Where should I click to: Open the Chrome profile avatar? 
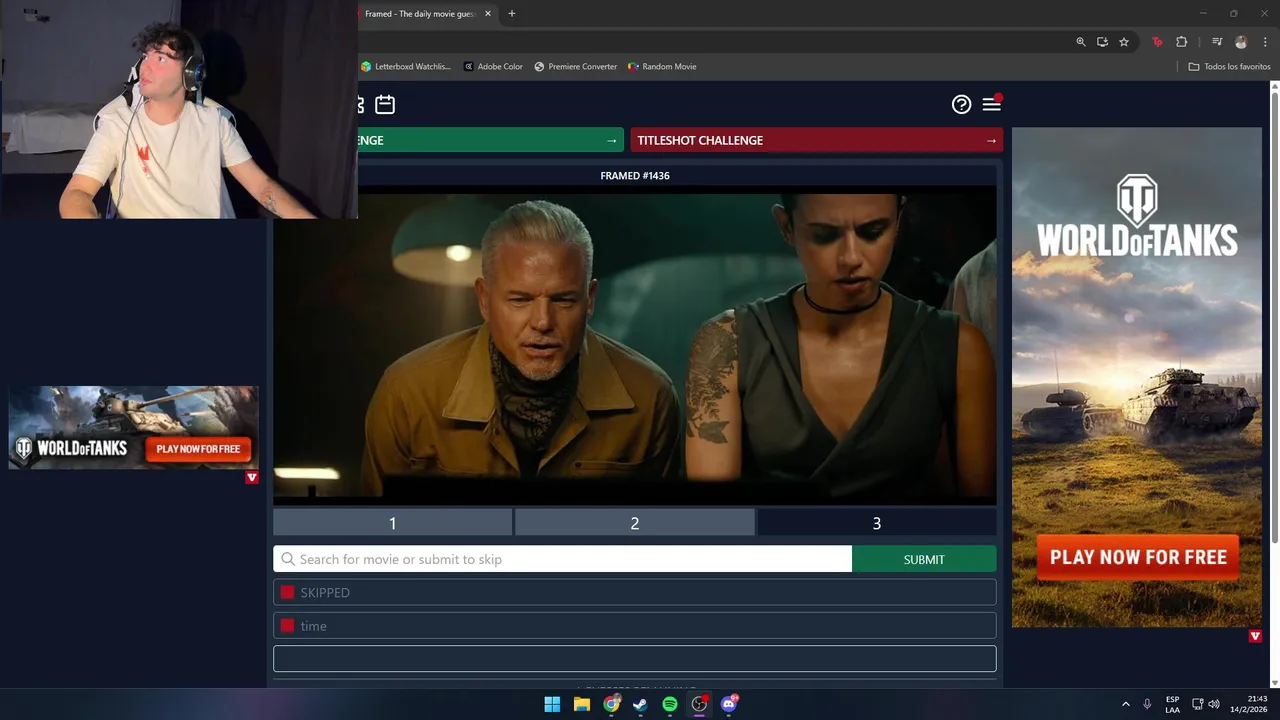(1241, 42)
